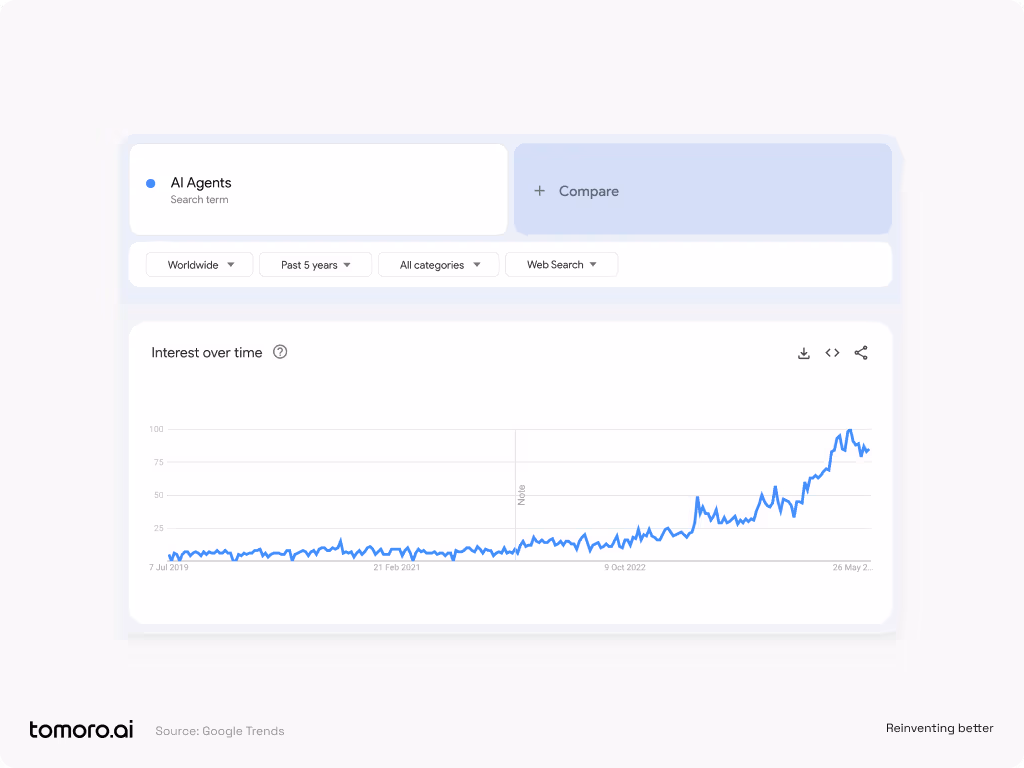Click the Reinventing better tagline

pos(939,728)
